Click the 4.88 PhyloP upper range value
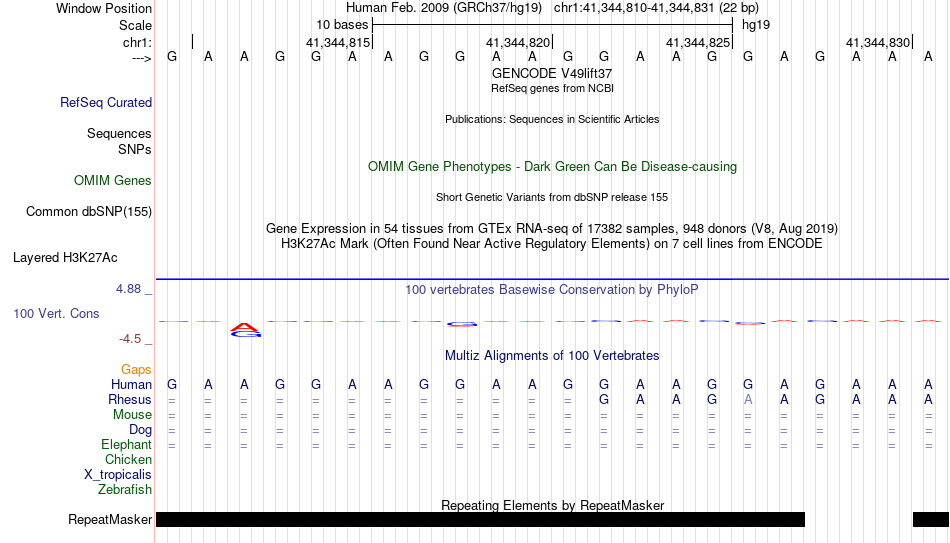 tap(128, 289)
